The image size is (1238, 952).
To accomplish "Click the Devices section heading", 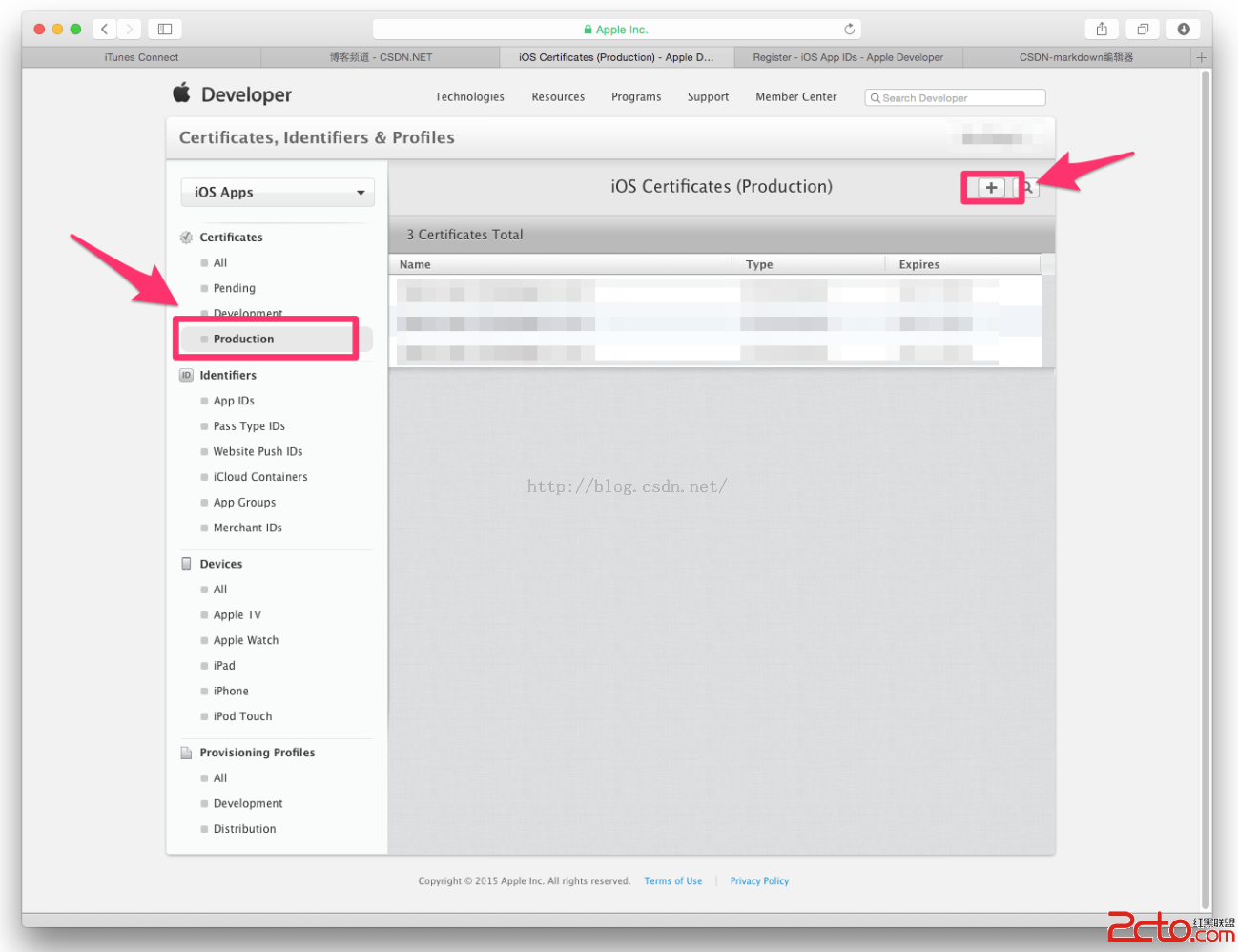I will [221, 564].
